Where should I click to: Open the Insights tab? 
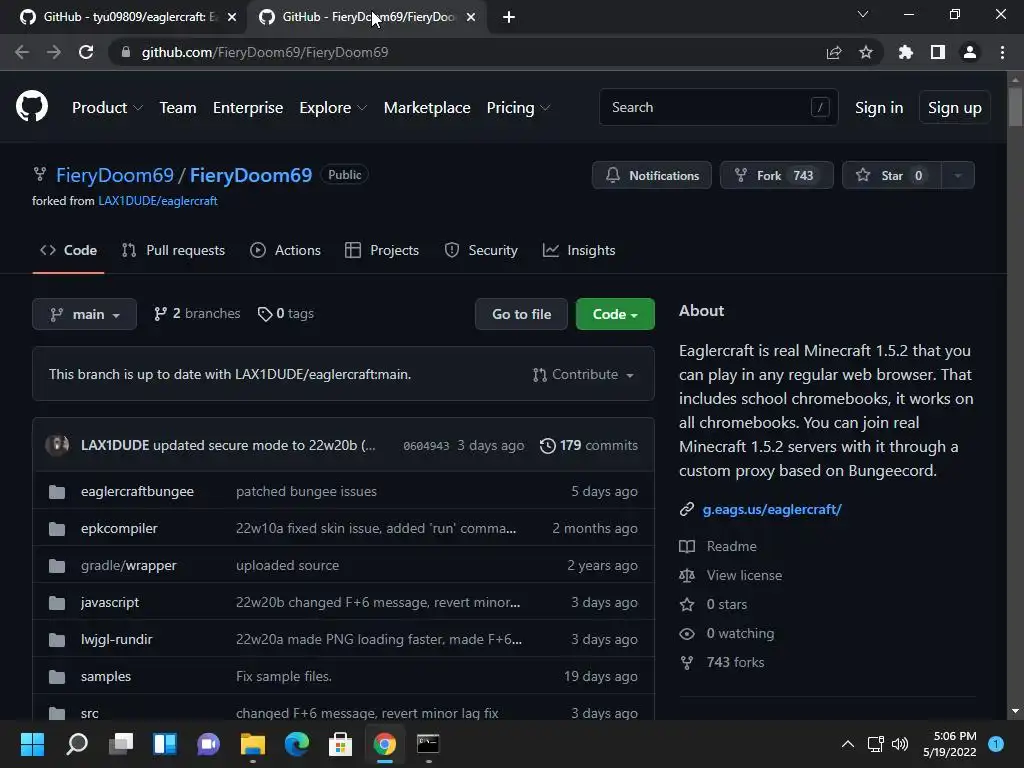tap(579, 250)
